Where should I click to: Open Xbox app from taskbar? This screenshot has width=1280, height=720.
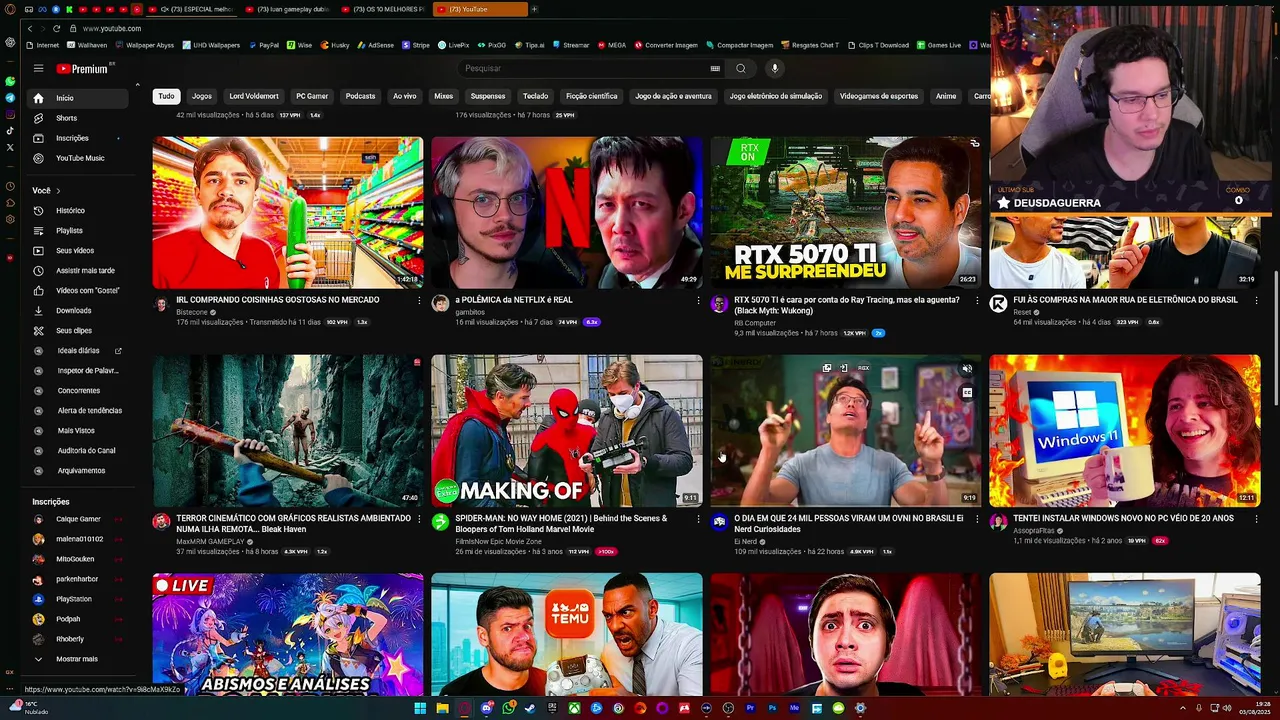pos(574,708)
